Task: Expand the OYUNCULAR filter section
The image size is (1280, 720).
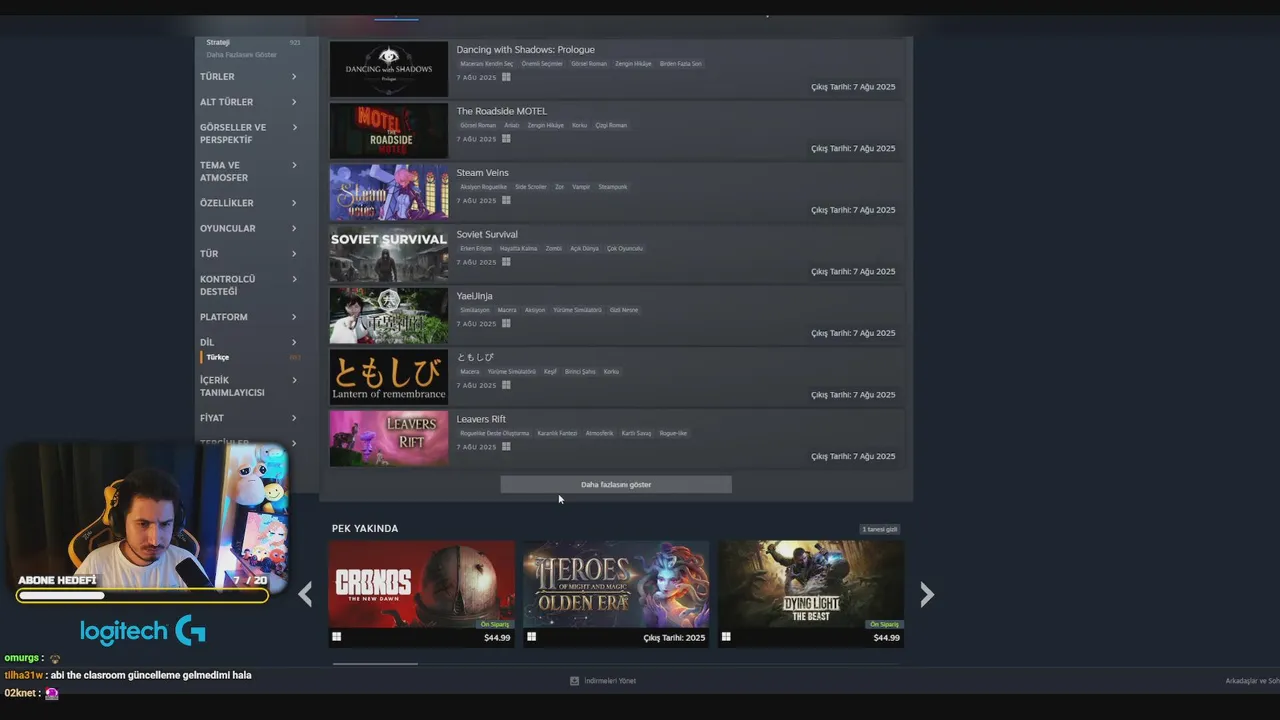Action: 249,228
